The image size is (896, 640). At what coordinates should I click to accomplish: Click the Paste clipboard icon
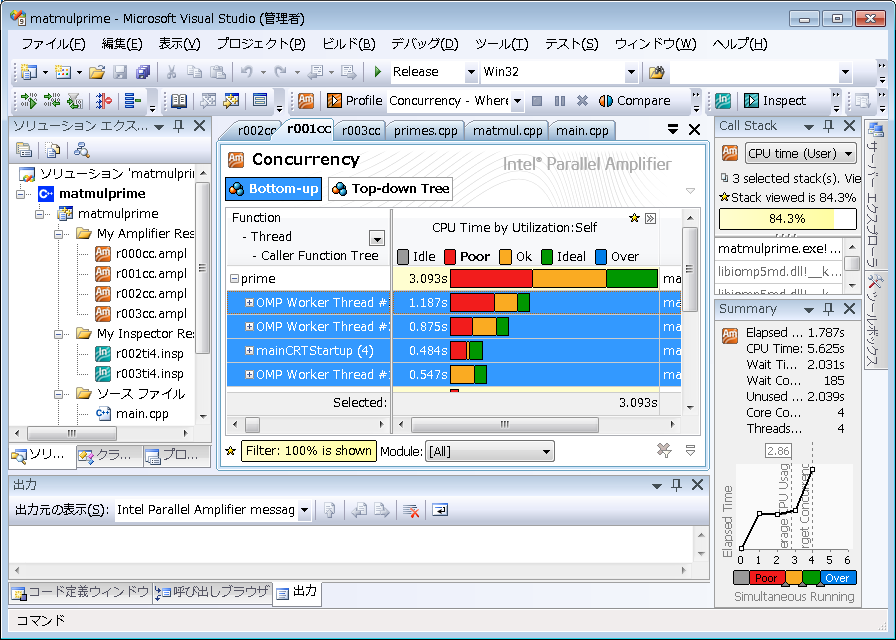218,72
